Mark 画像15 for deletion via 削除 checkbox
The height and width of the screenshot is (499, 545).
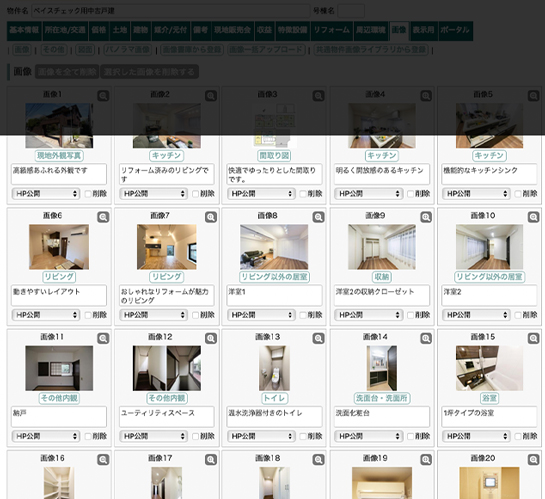pos(518,436)
